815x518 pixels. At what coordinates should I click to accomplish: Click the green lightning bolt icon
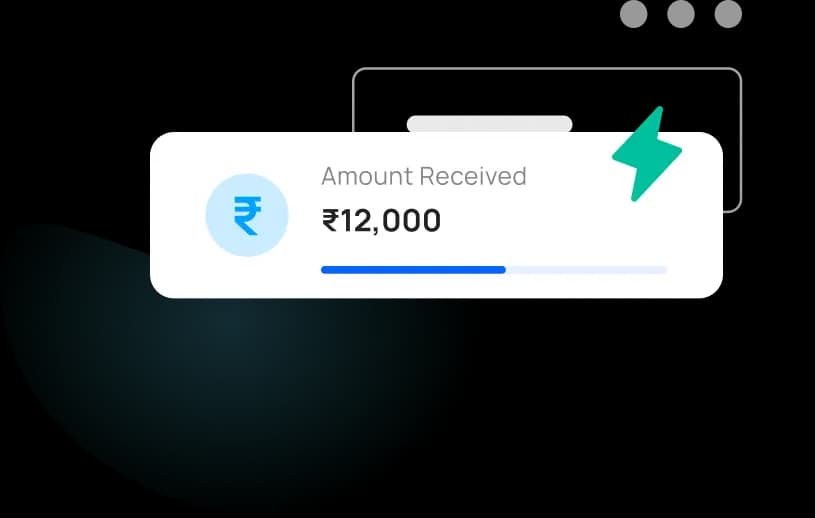647,154
